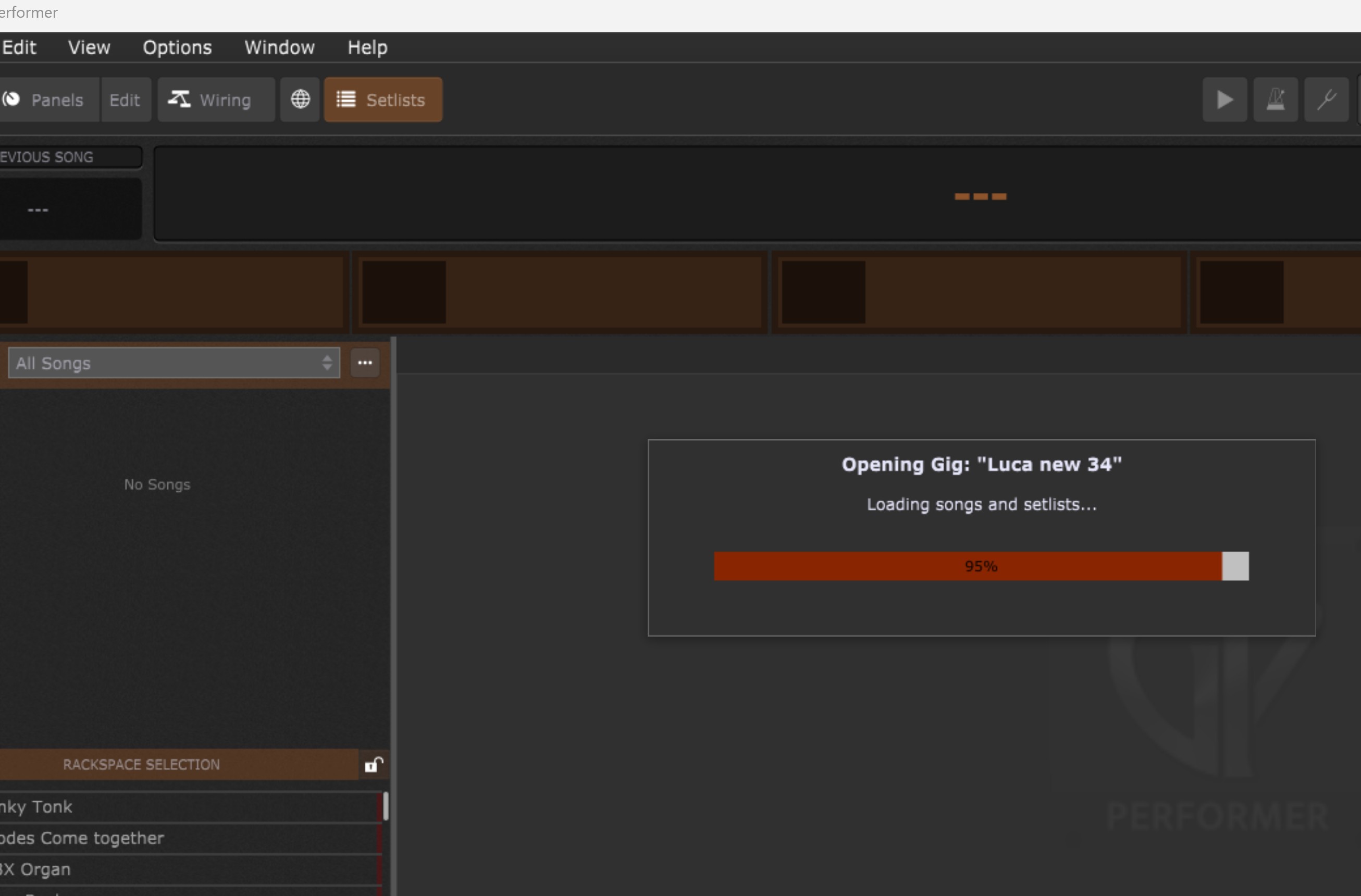Click the rackspace list scrollbar handle
Screen dimensions: 1361x896
coord(386,806)
